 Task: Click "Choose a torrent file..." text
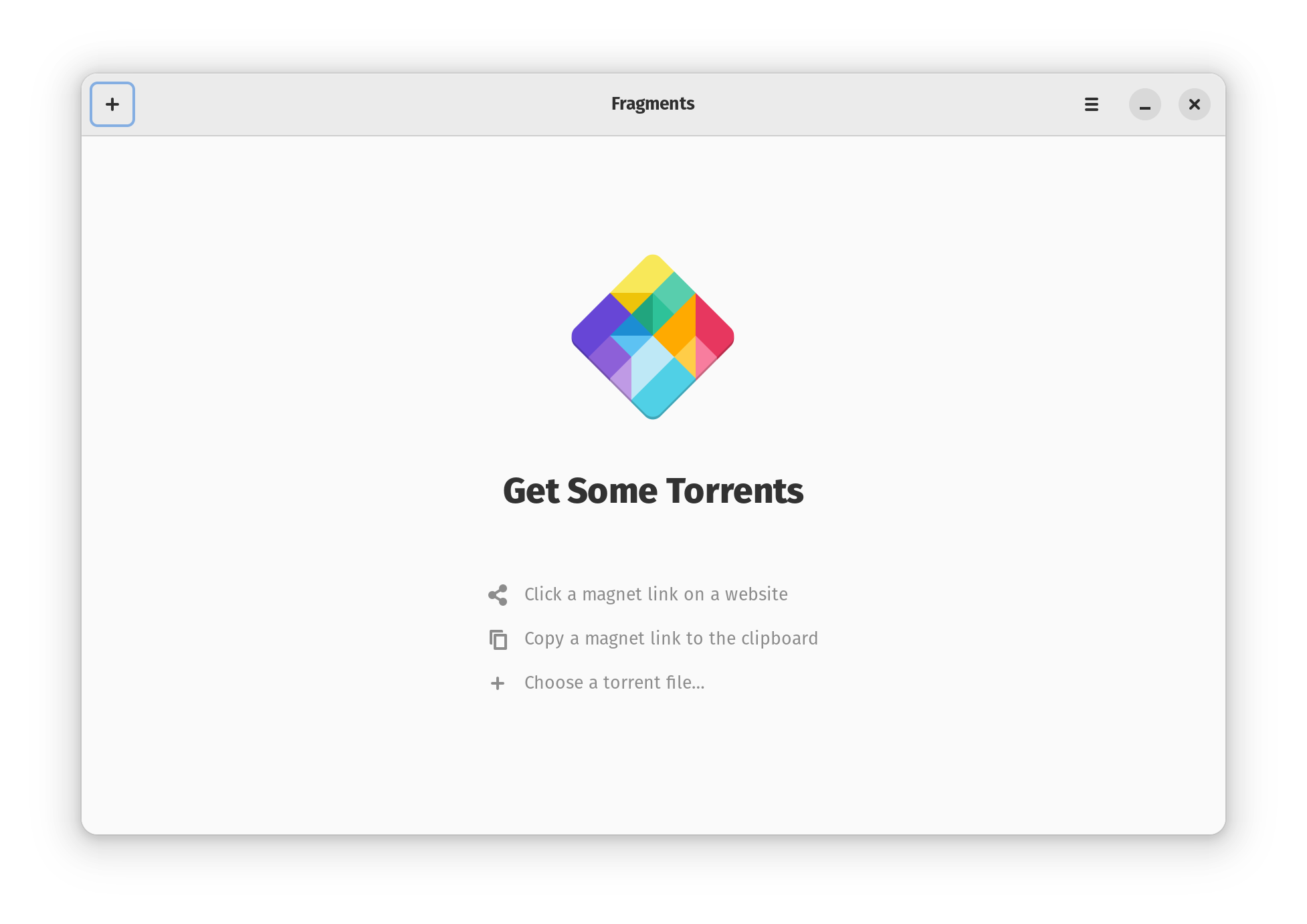(614, 683)
